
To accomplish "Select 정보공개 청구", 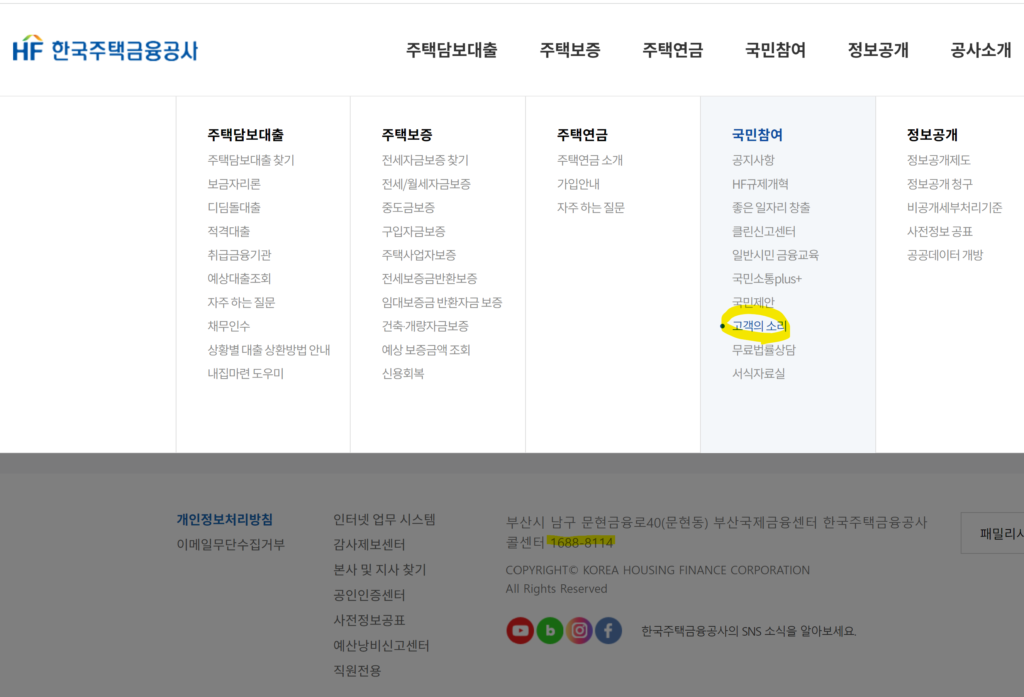I will [x=939, y=184].
